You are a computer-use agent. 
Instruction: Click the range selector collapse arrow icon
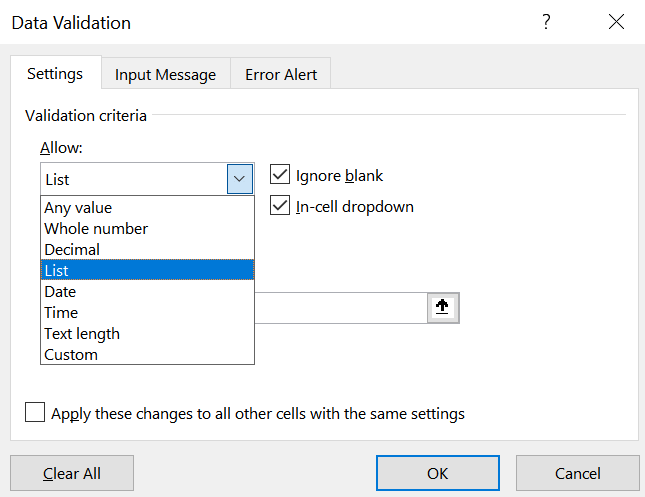442,308
